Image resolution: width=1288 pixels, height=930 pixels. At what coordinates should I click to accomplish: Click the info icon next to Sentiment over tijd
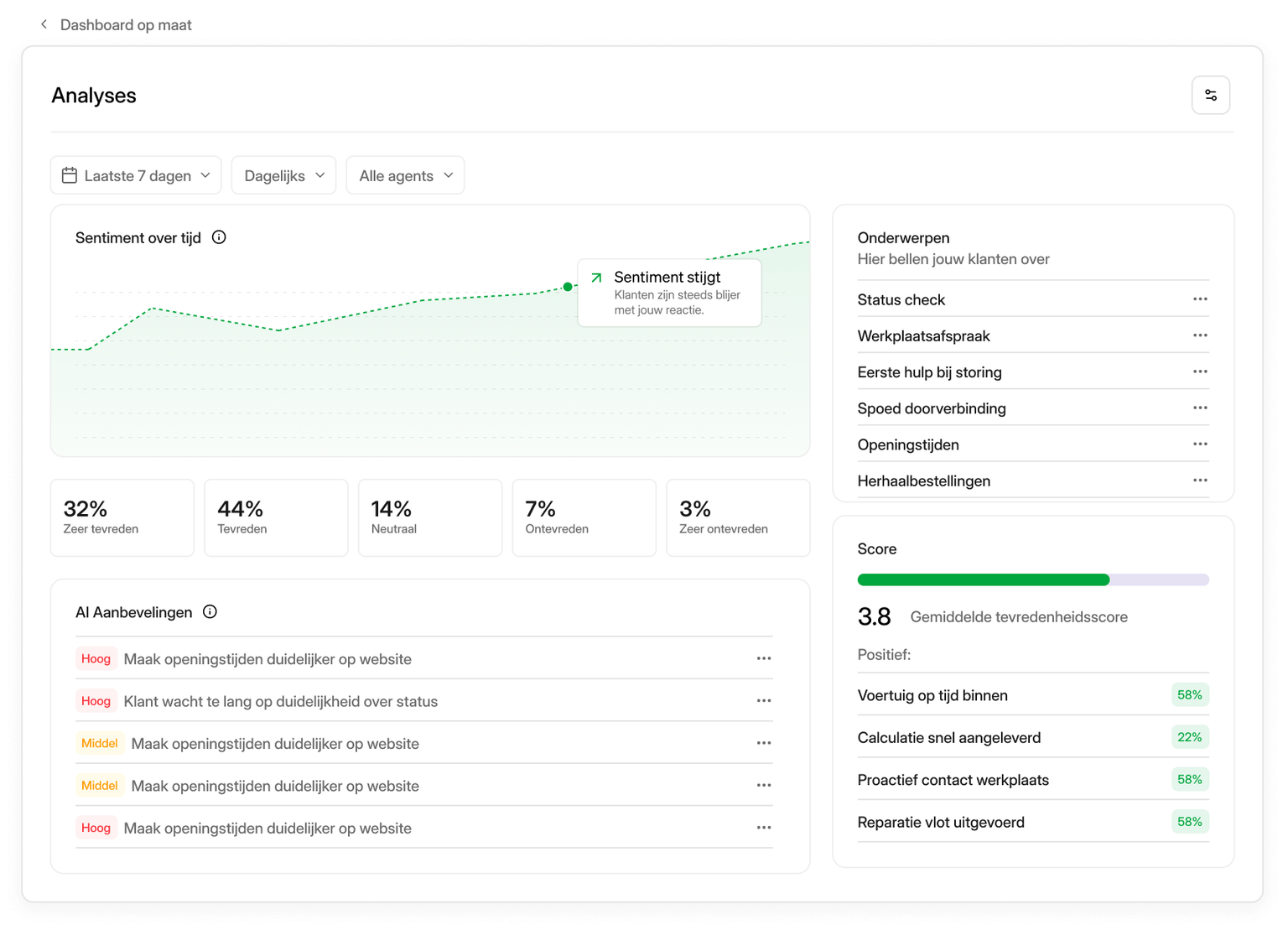click(218, 237)
